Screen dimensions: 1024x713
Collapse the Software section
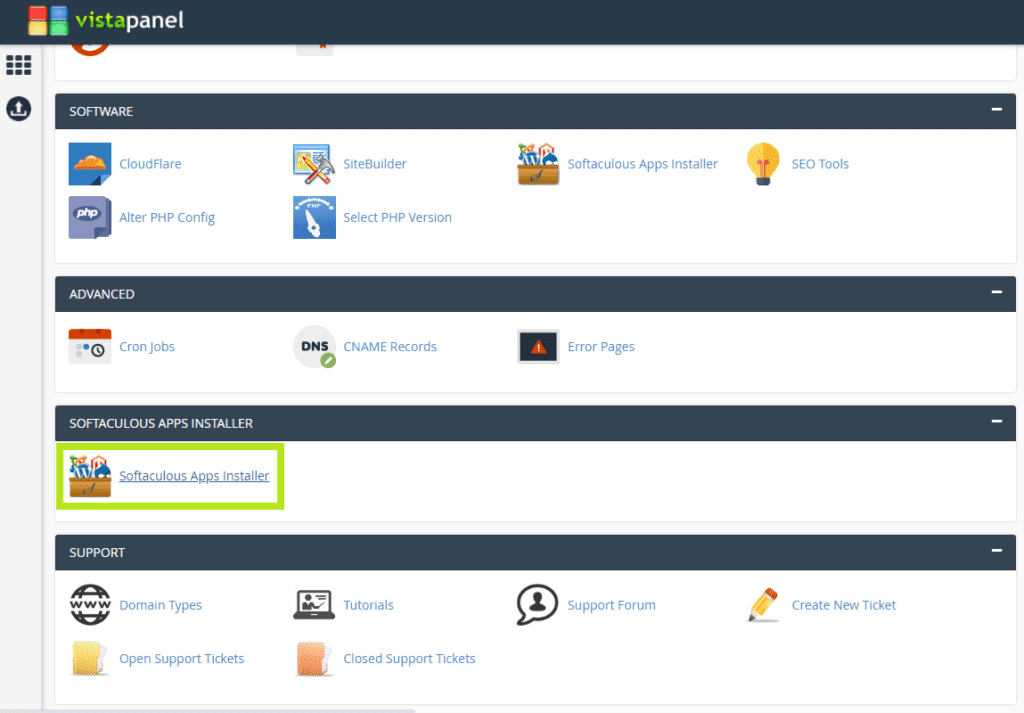996,110
